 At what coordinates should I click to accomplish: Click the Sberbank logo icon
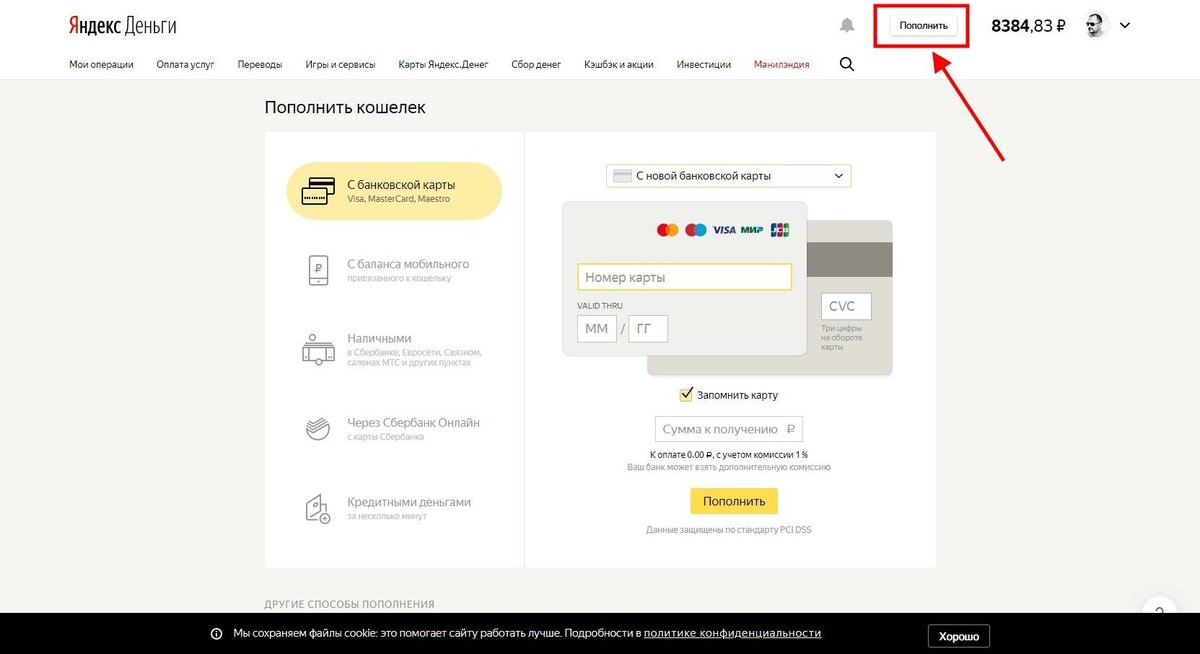point(318,429)
